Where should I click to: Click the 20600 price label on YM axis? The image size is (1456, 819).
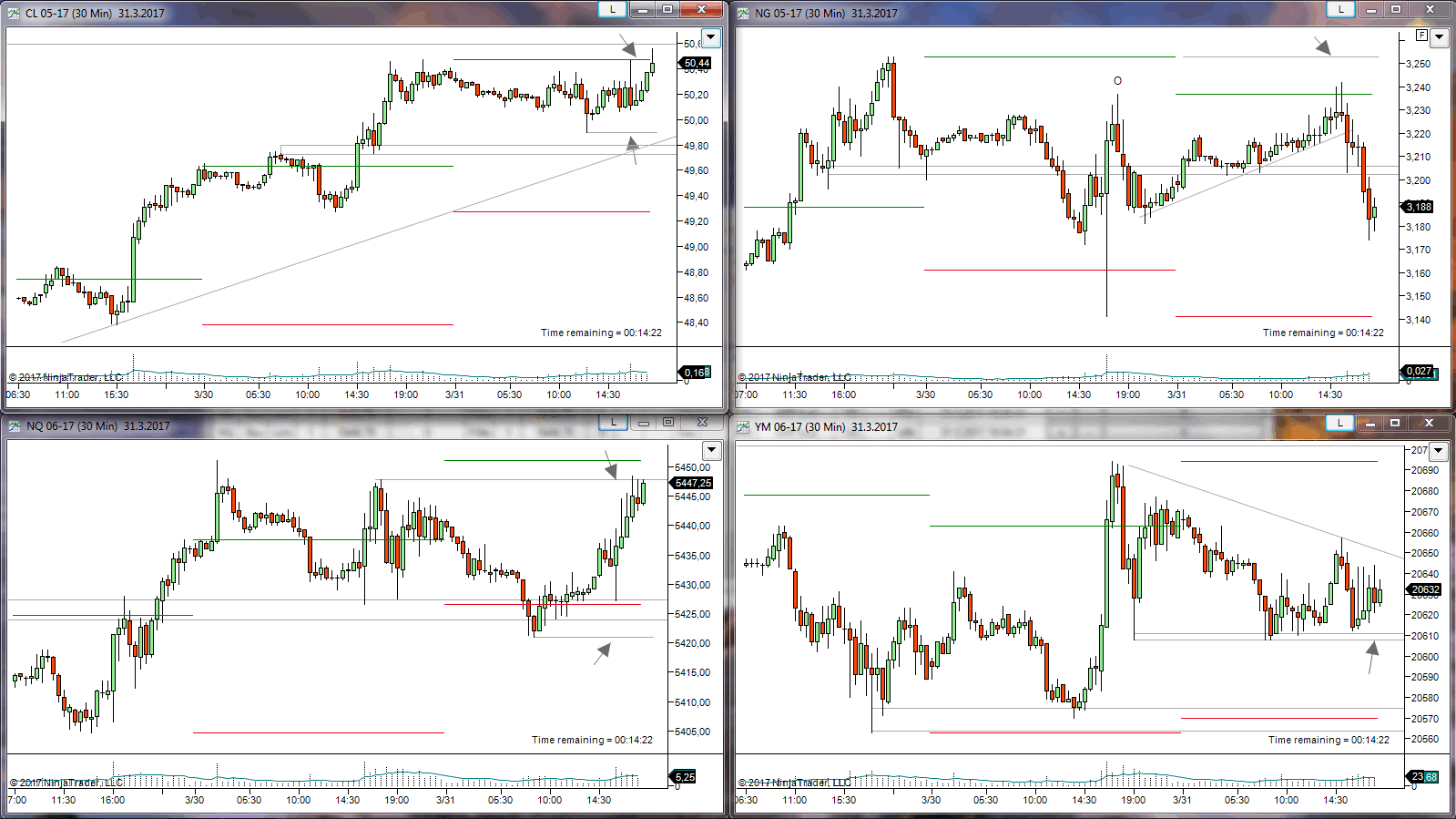pos(1425,657)
